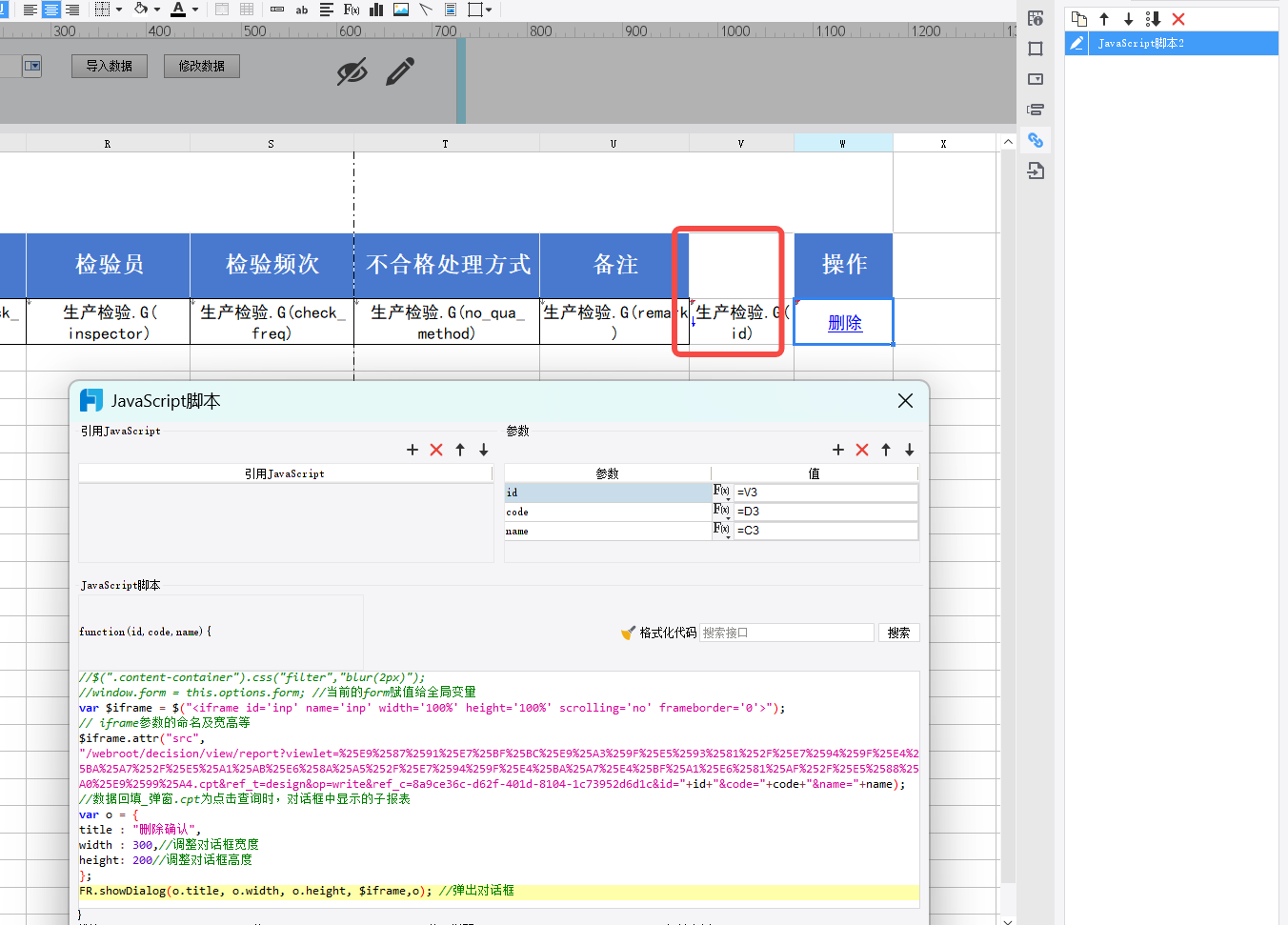1288x925 pixels.
Task: Open border style dropdown arrow
Action: pos(119,10)
